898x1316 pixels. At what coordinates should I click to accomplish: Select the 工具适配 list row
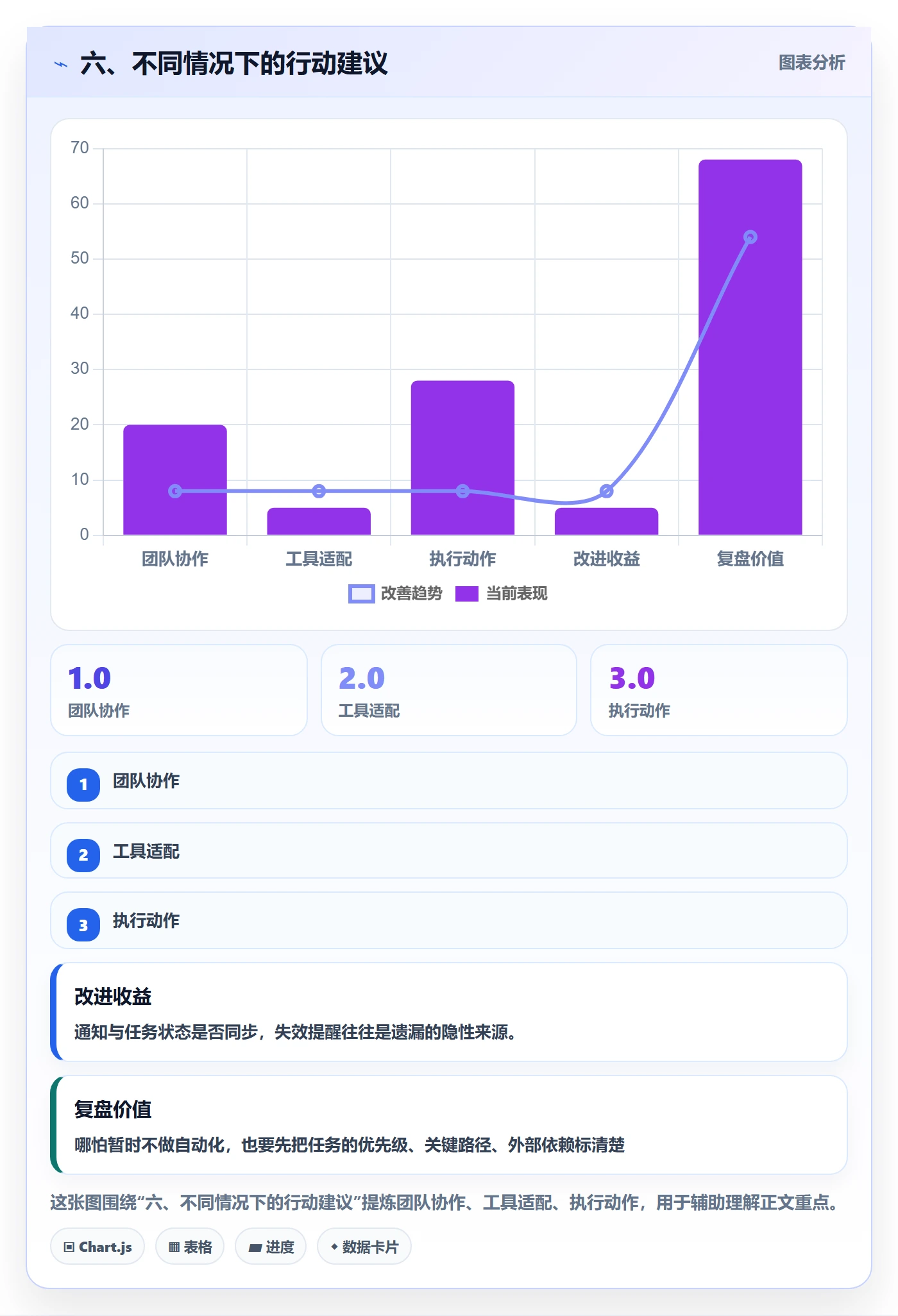[x=449, y=850]
